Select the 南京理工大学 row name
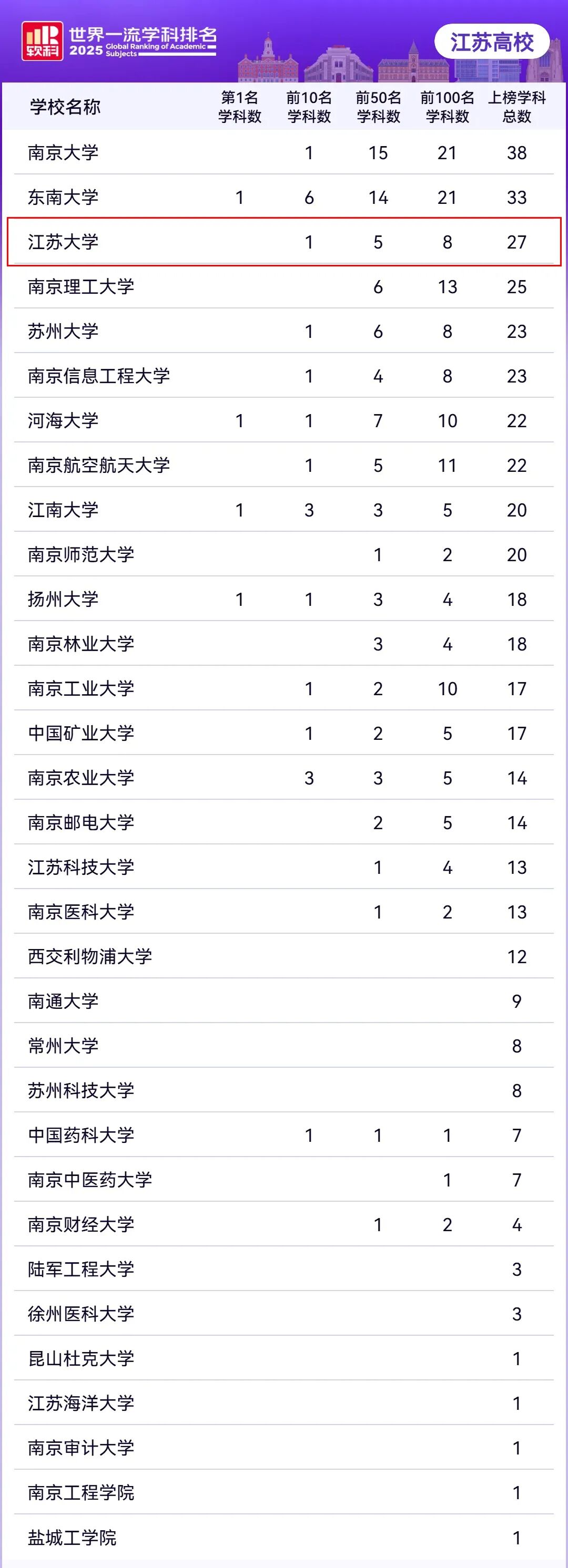 pos(81,286)
